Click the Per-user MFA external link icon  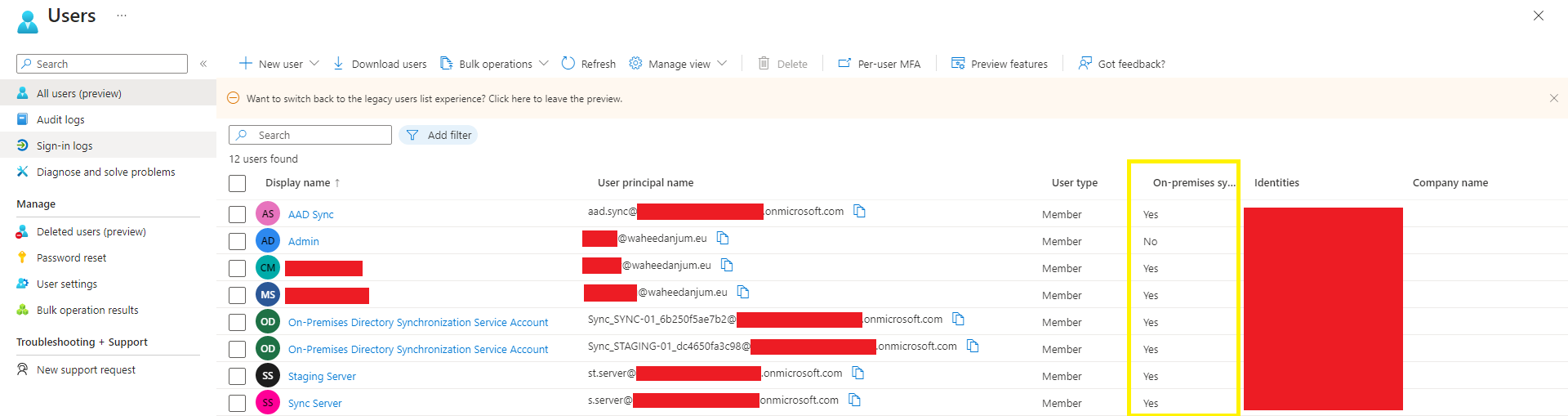[844, 63]
